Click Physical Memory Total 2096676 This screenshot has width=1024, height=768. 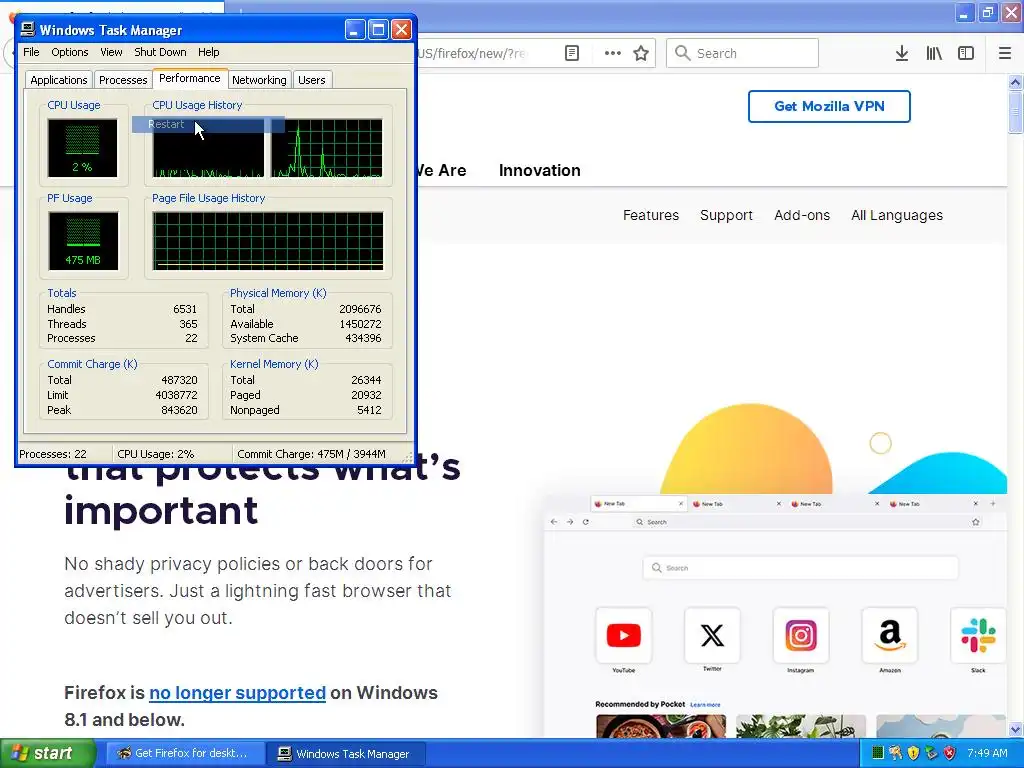(x=360, y=309)
